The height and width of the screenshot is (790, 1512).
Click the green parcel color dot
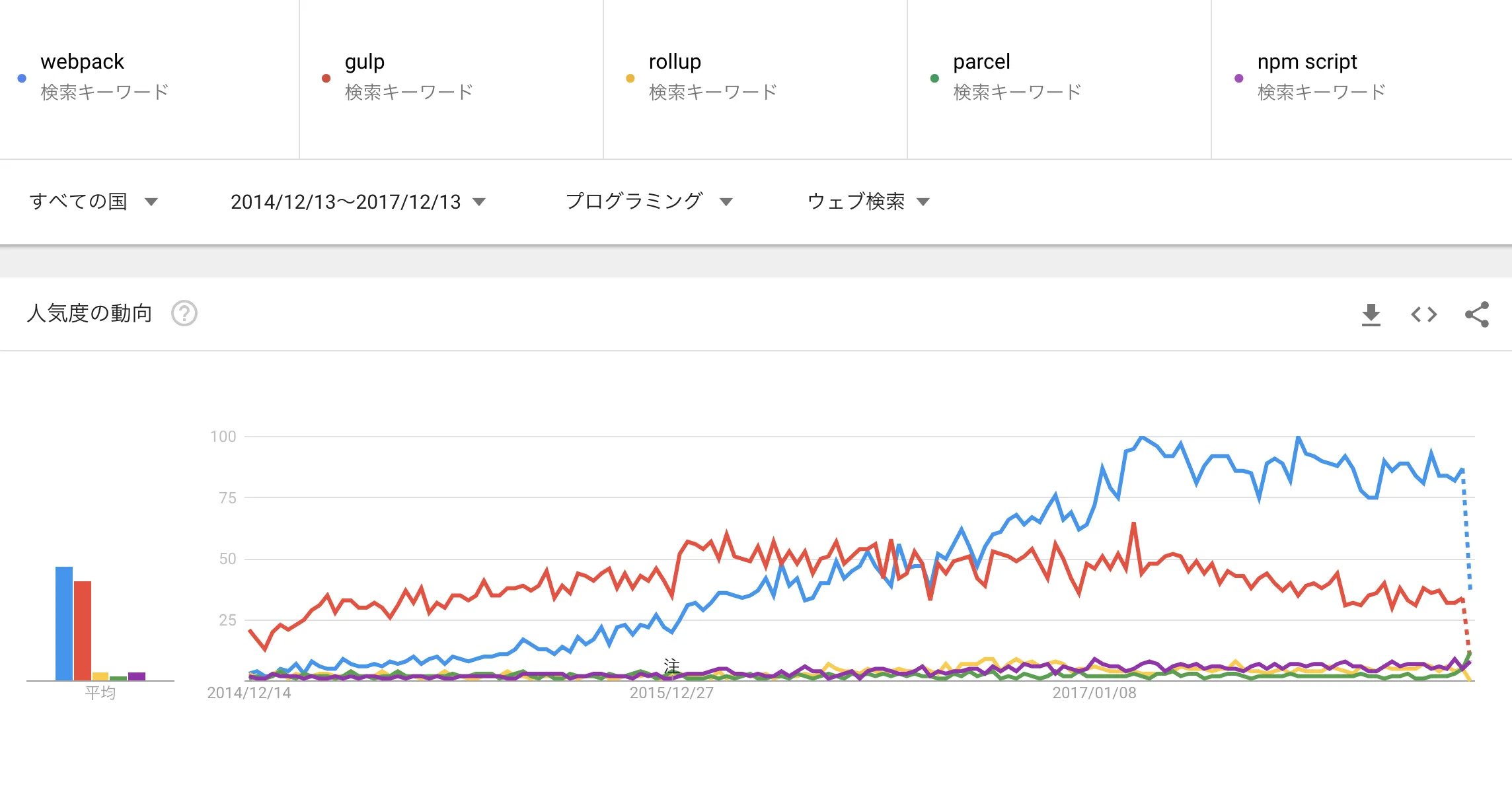933,77
